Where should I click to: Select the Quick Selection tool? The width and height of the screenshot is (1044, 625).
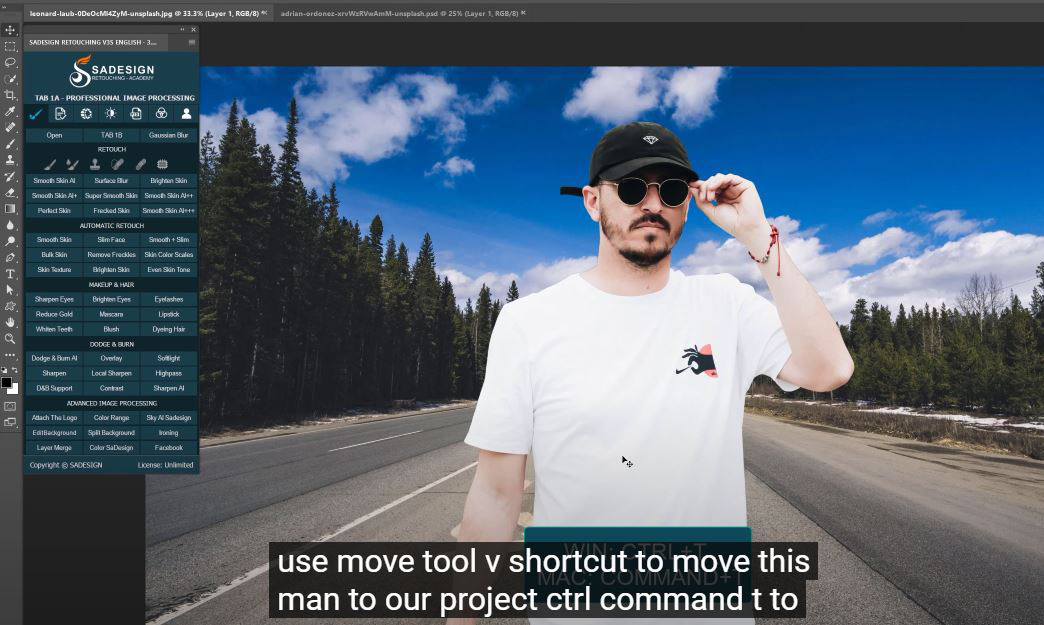[10, 79]
